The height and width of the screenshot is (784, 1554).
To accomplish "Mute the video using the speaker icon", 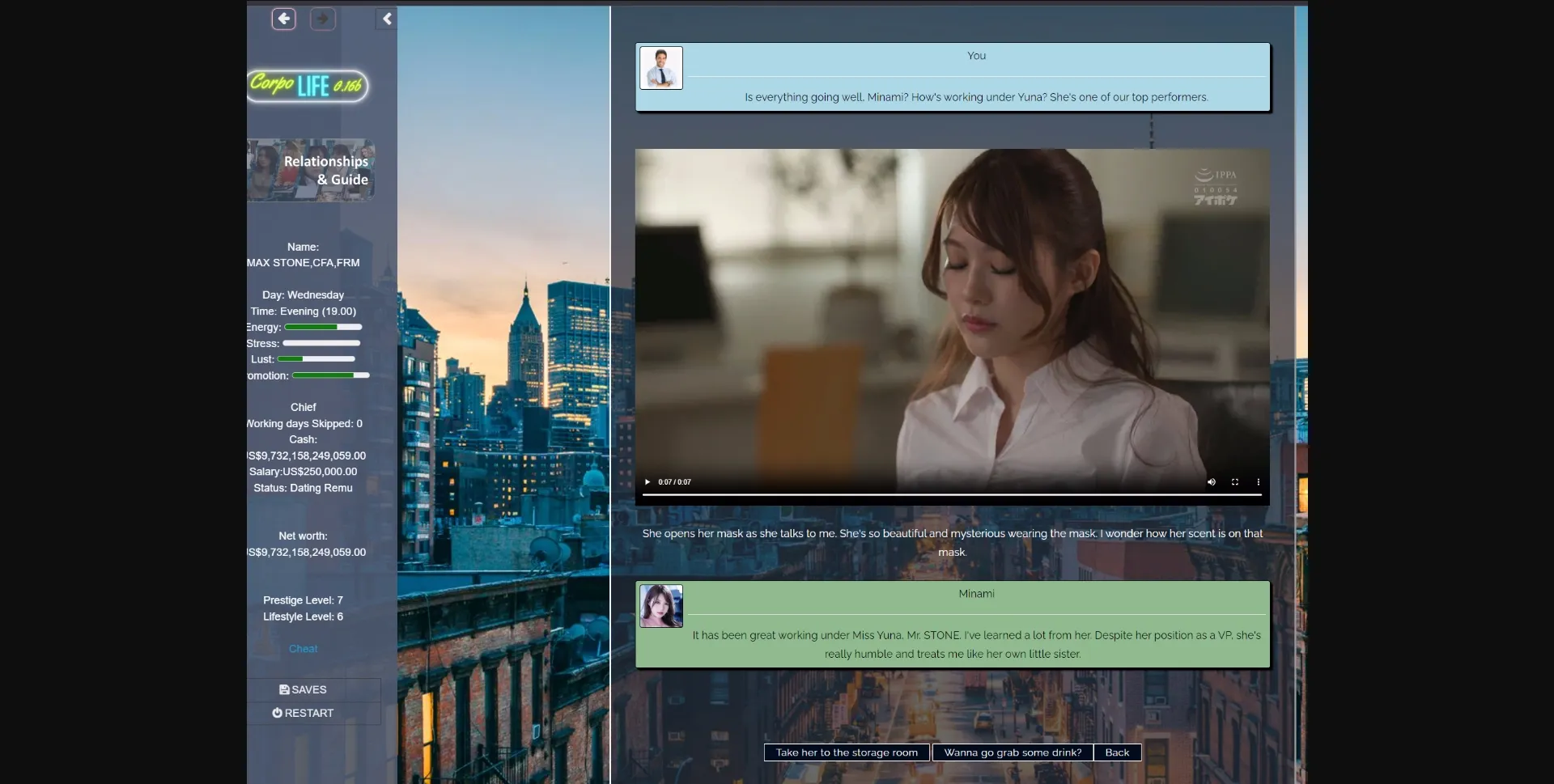I will [1212, 482].
